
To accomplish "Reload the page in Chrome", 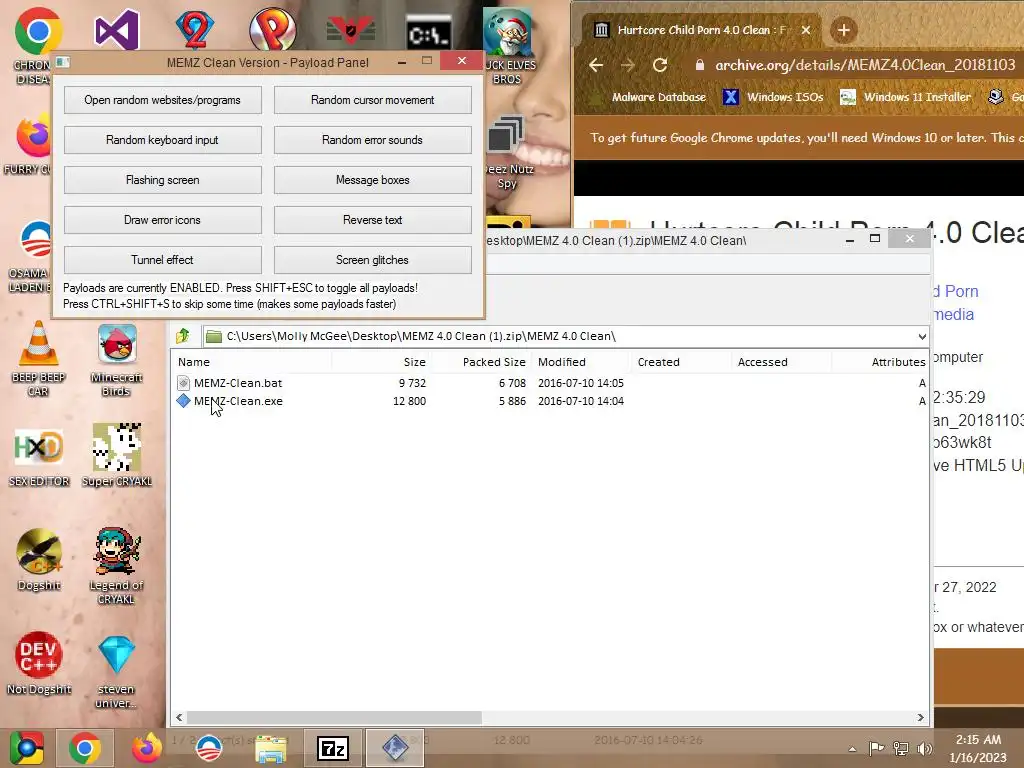I will coord(660,65).
